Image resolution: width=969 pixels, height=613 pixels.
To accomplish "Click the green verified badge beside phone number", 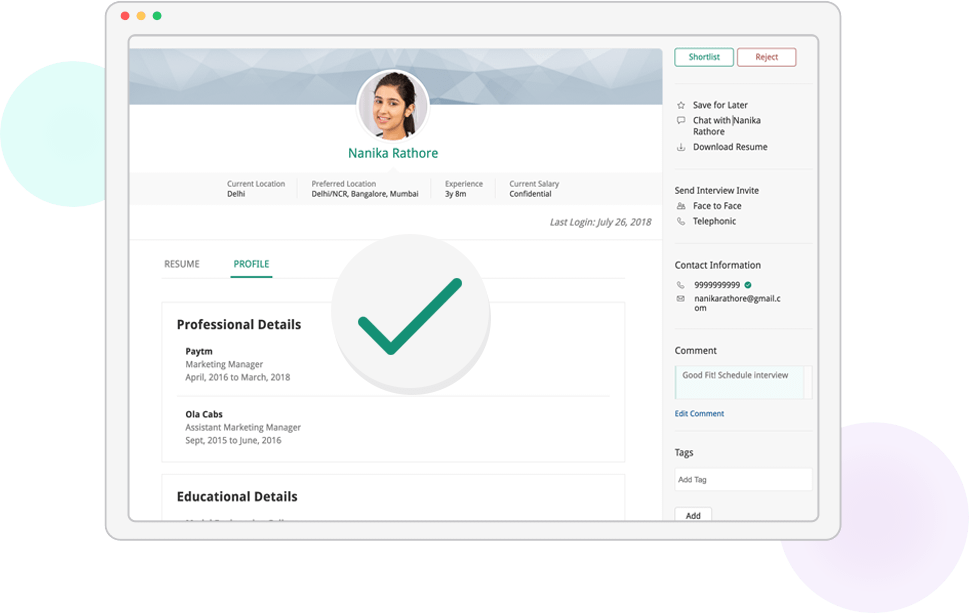I will point(748,285).
